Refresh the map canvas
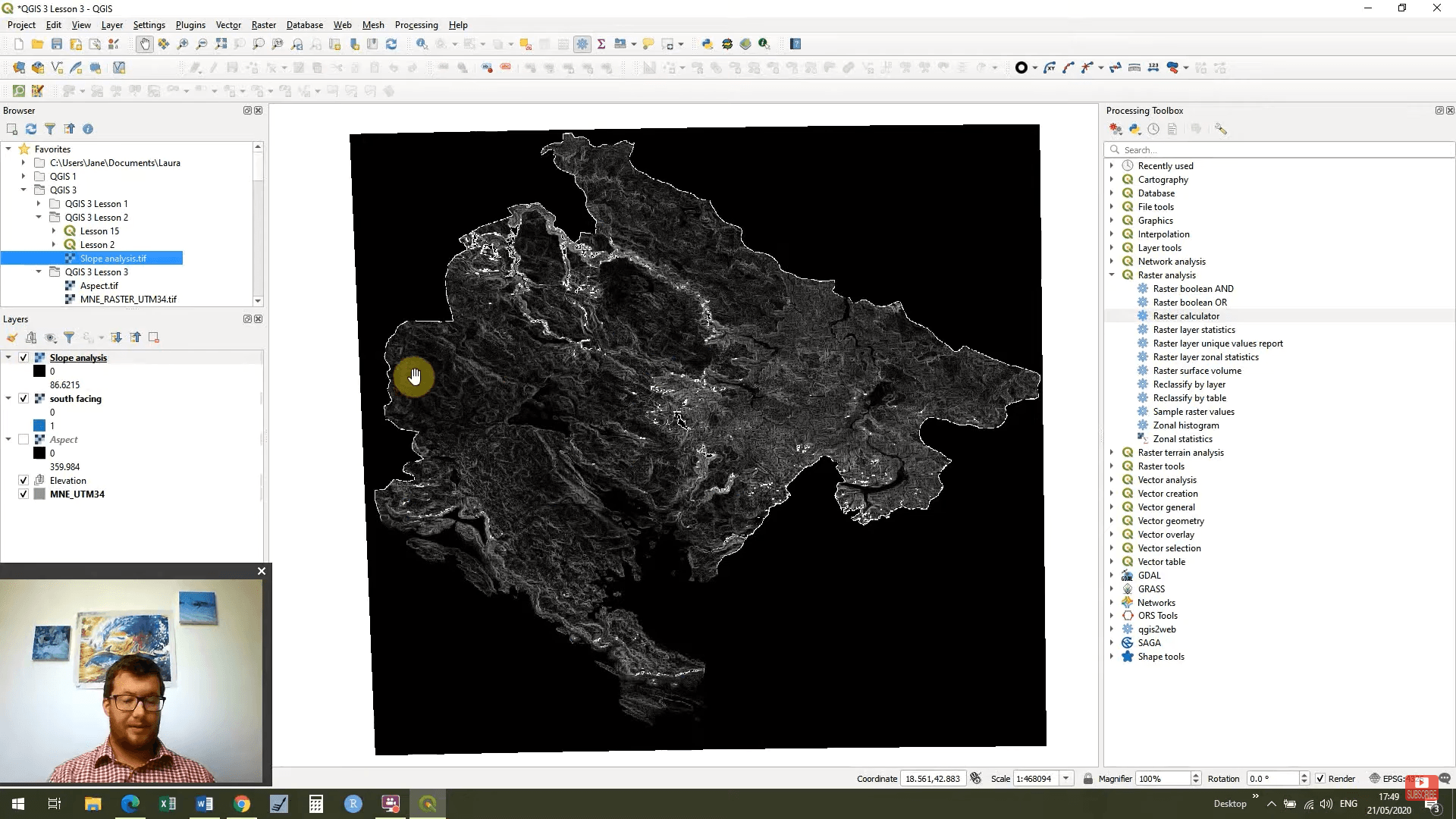 (391, 44)
